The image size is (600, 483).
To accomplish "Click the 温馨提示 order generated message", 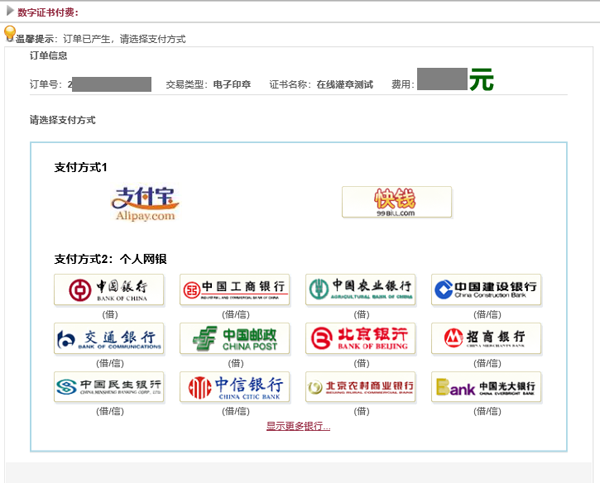I will pos(101,39).
